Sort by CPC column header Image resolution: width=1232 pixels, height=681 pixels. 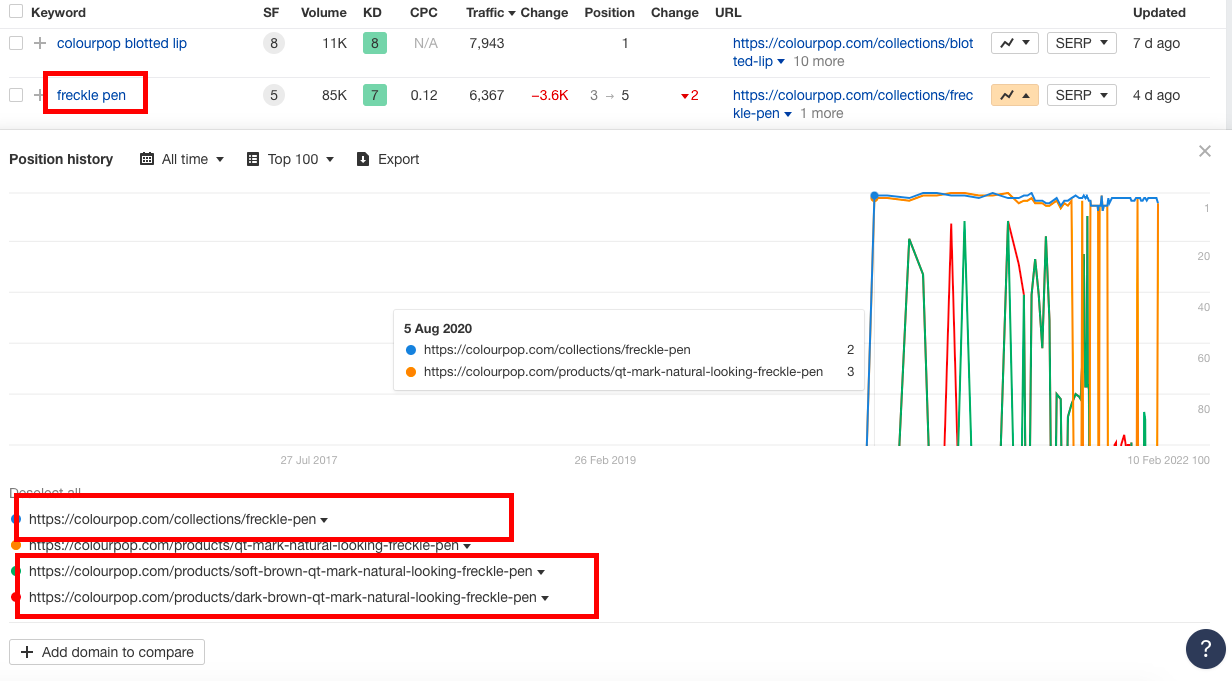click(x=423, y=13)
